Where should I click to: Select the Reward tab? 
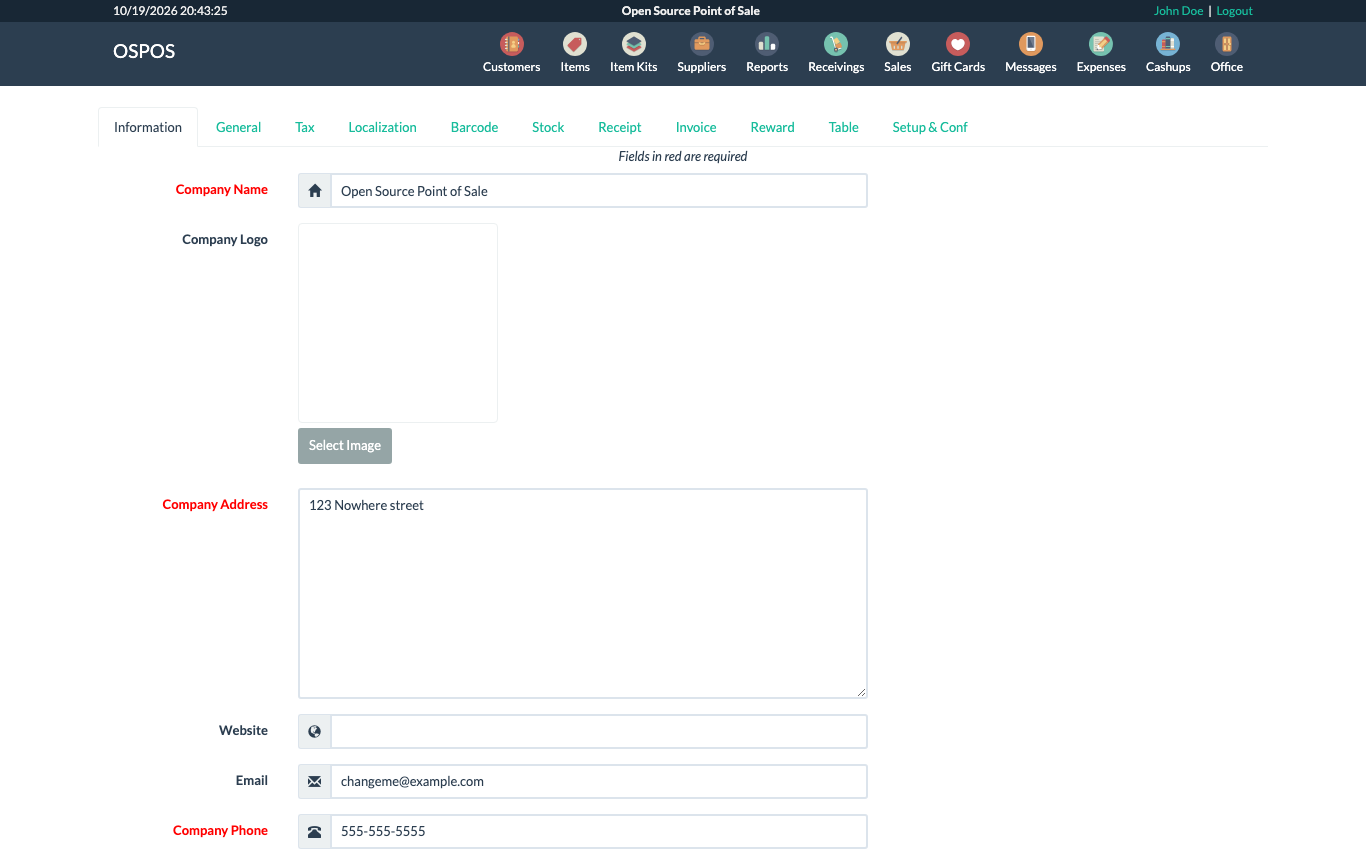click(772, 127)
